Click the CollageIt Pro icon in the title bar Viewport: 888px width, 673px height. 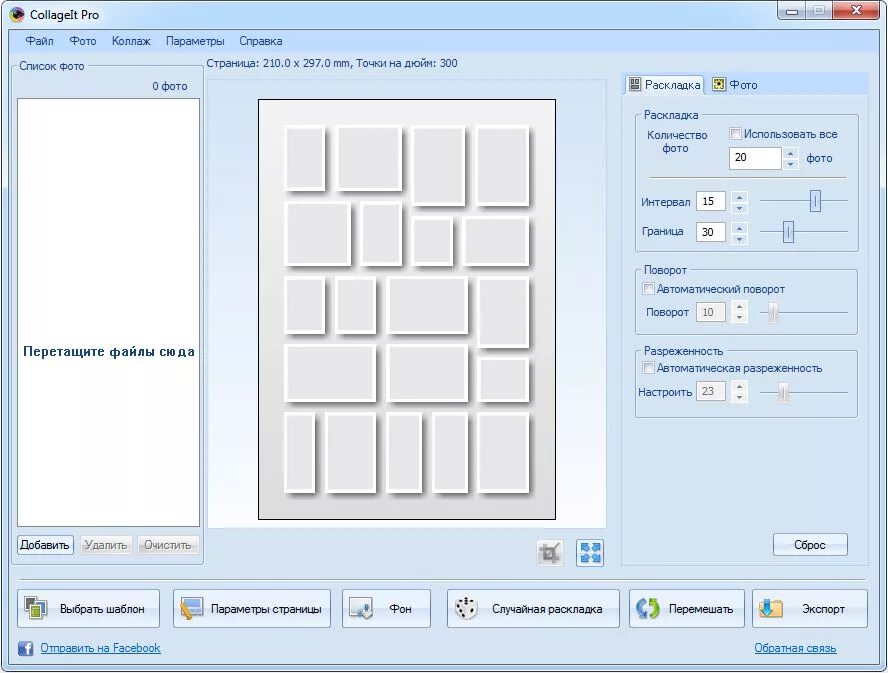[x=17, y=14]
